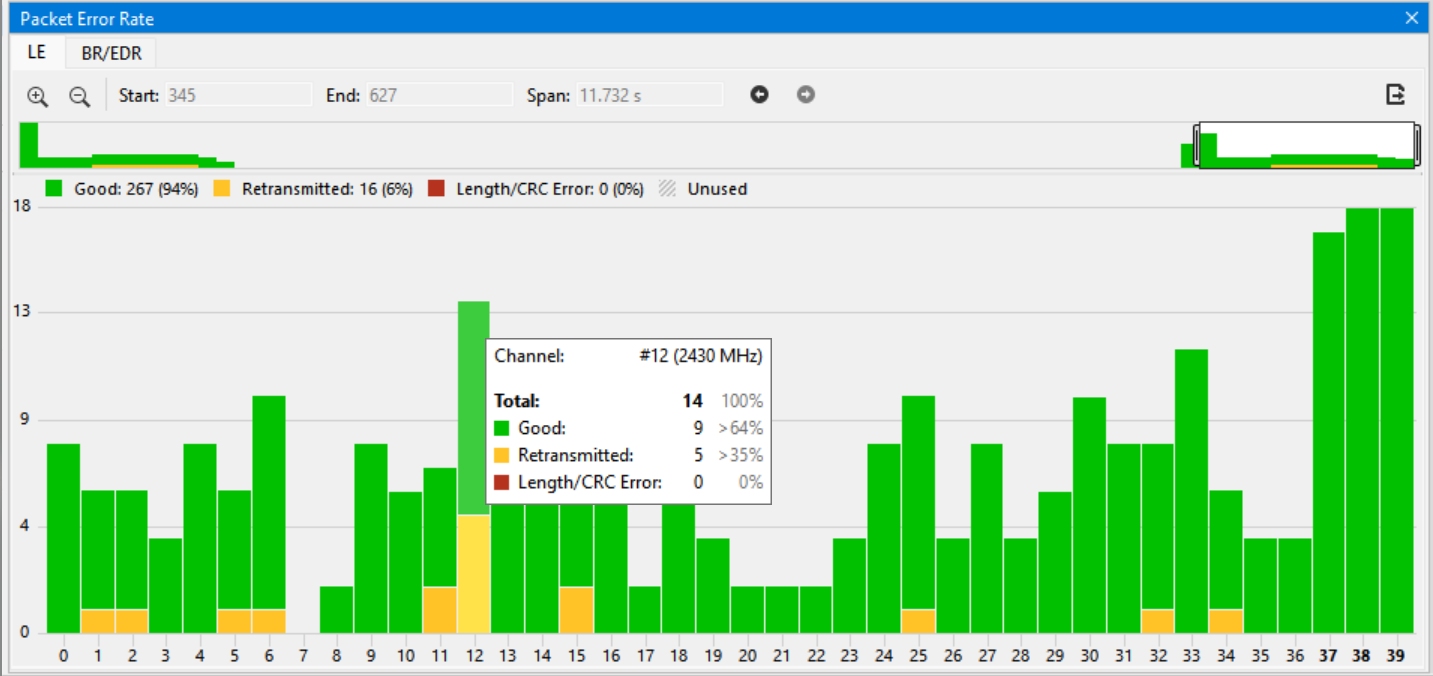
Task: Click the yellow retransmitted segment of channel 15
Action: (x=576, y=610)
